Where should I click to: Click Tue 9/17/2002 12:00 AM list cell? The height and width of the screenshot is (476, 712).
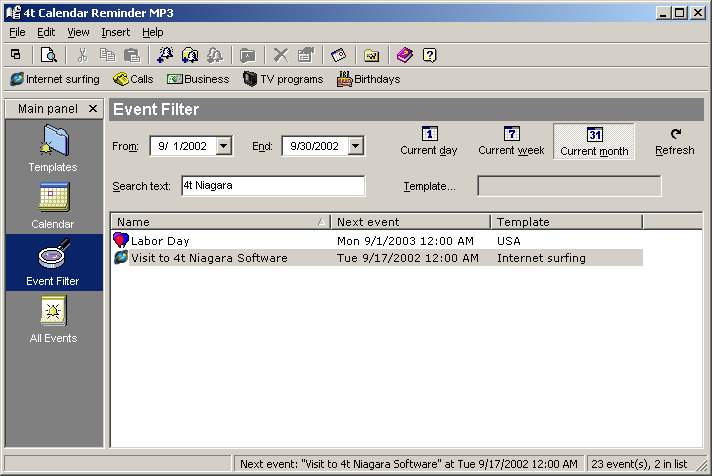(x=407, y=258)
